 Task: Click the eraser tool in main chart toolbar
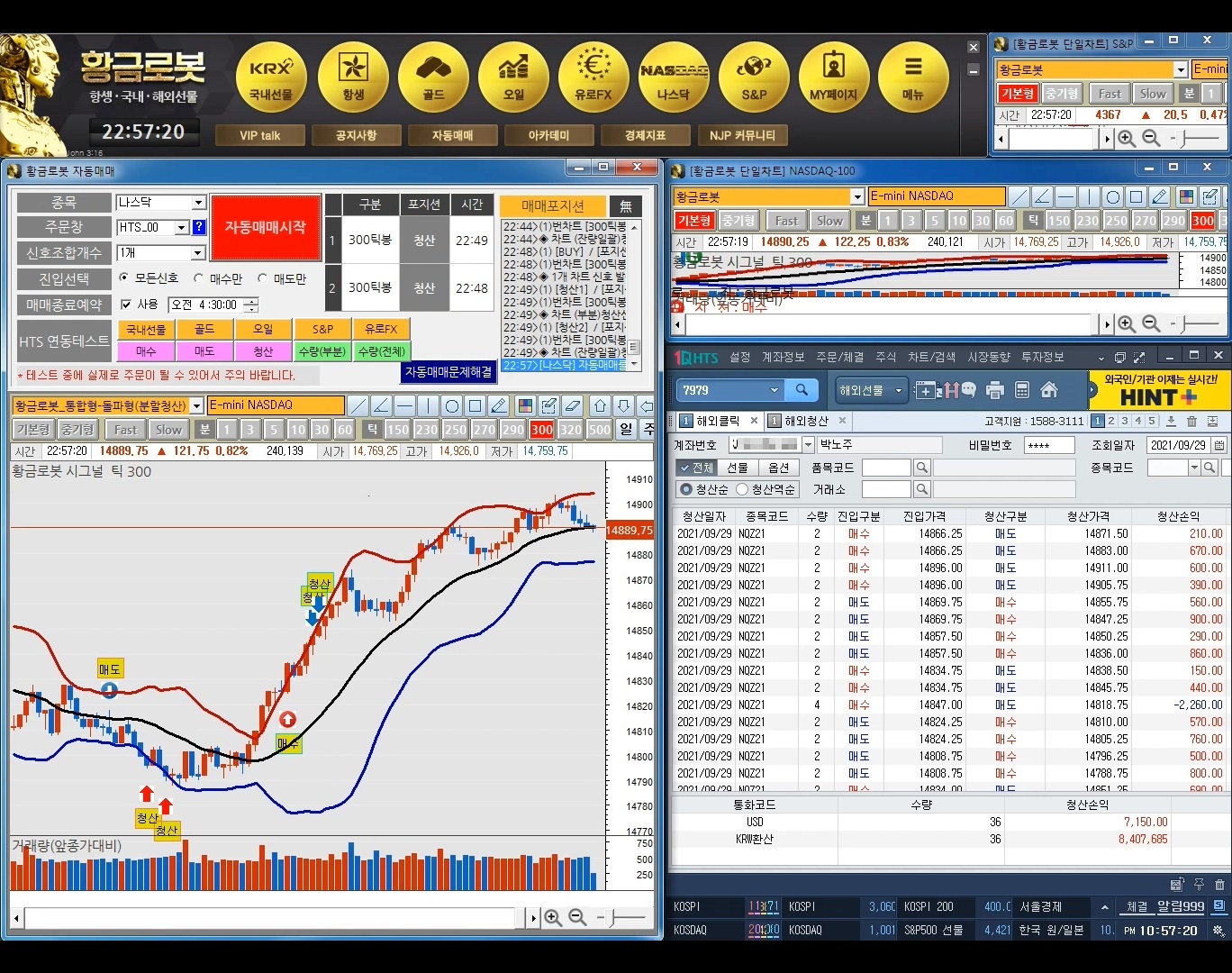[573, 405]
